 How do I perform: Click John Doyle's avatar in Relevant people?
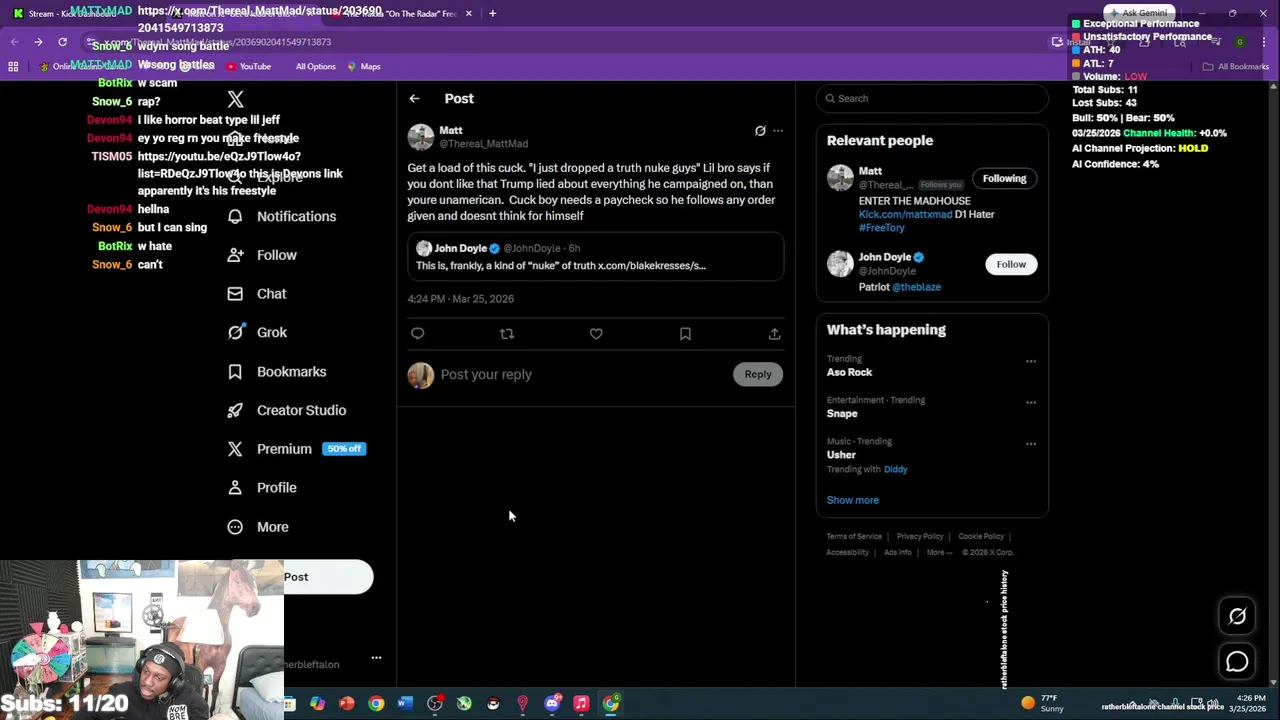[x=840, y=264]
